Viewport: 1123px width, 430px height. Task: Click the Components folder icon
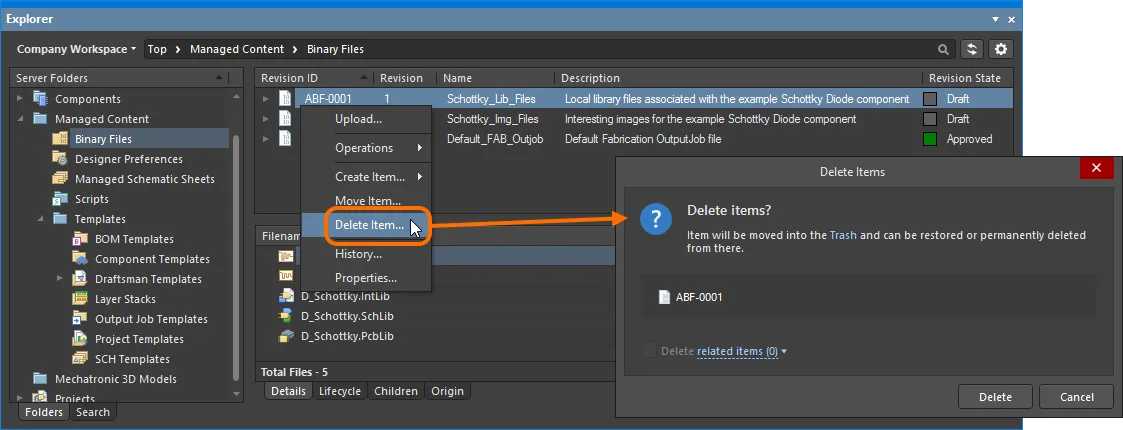click(x=41, y=99)
